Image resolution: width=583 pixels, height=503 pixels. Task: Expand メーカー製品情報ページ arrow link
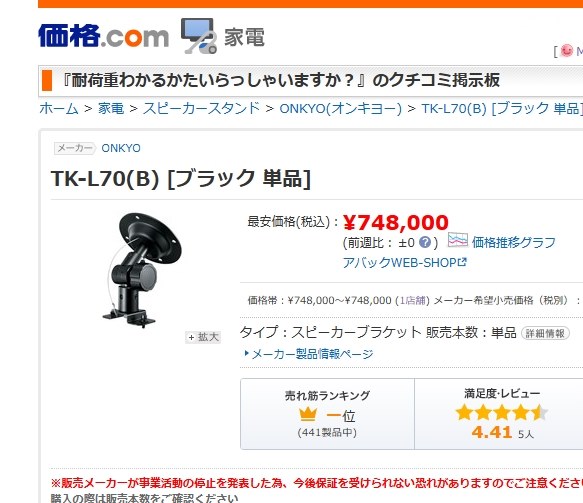pyautogui.click(x=309, y=354)
